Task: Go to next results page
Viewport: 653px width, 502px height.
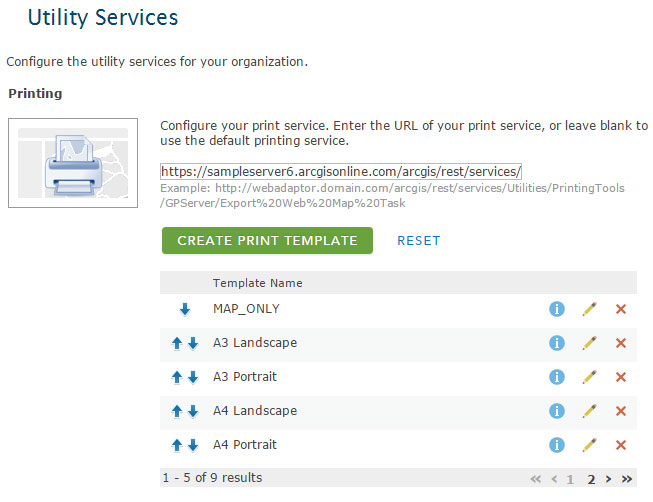Action: click(x=608, y=479)
